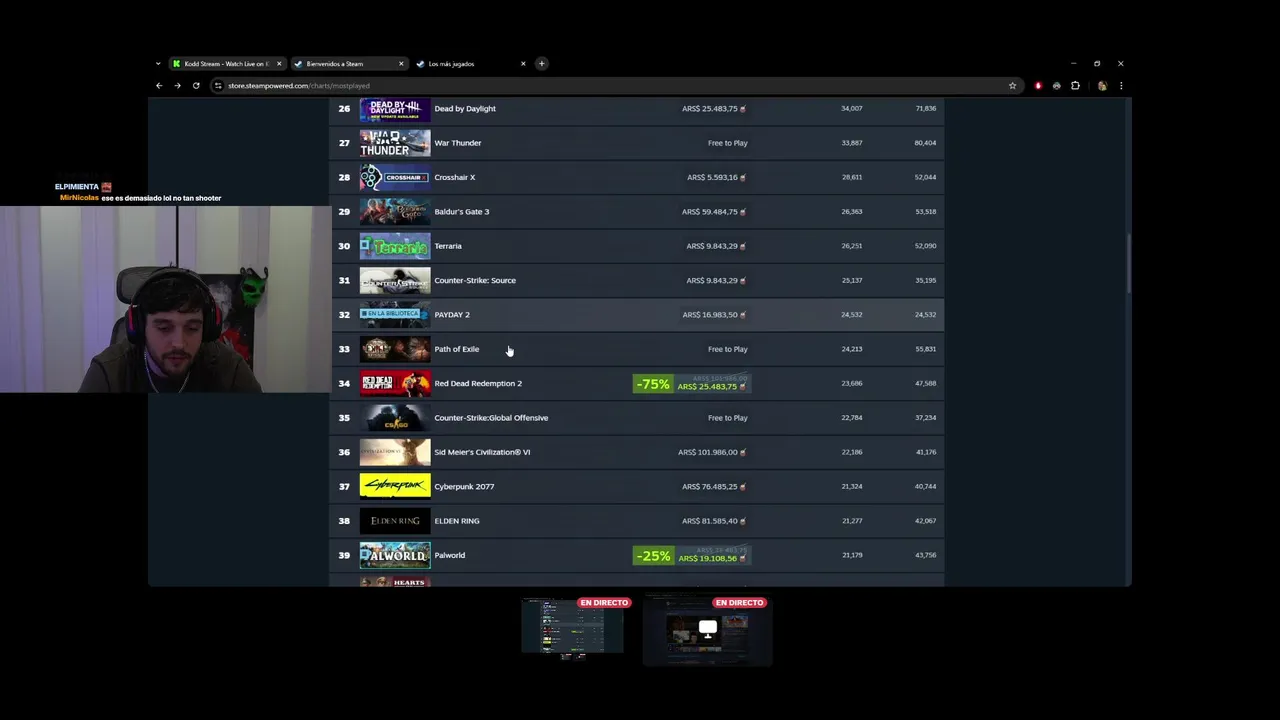
Task: Open War Thunder title link
Action: tap(458, 143)
